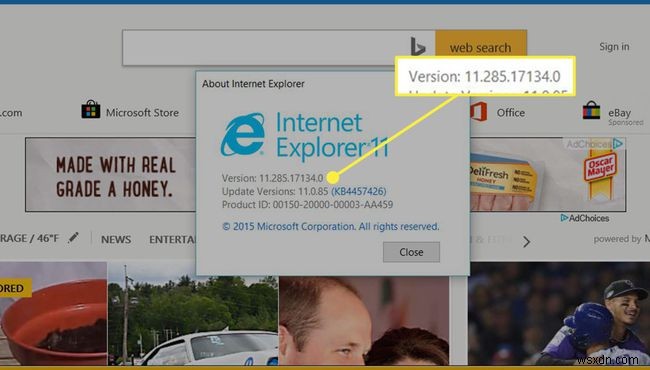Open the red bowl news thumbnail
Image resolution: width=650 pixels, height=370 pixels.
pyautogui.click(x=53, y=313)
